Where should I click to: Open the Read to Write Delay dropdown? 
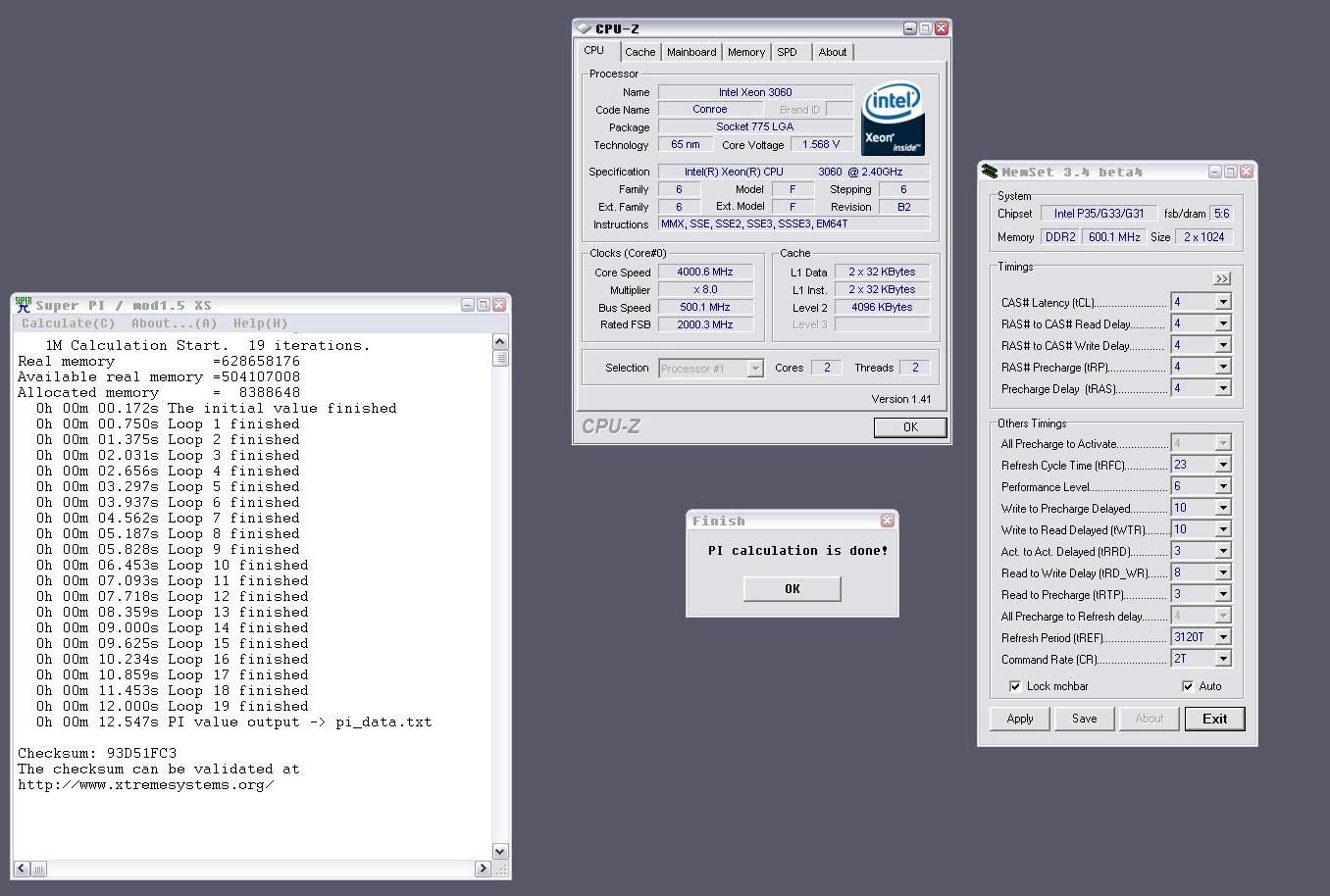click(1223, 572)
